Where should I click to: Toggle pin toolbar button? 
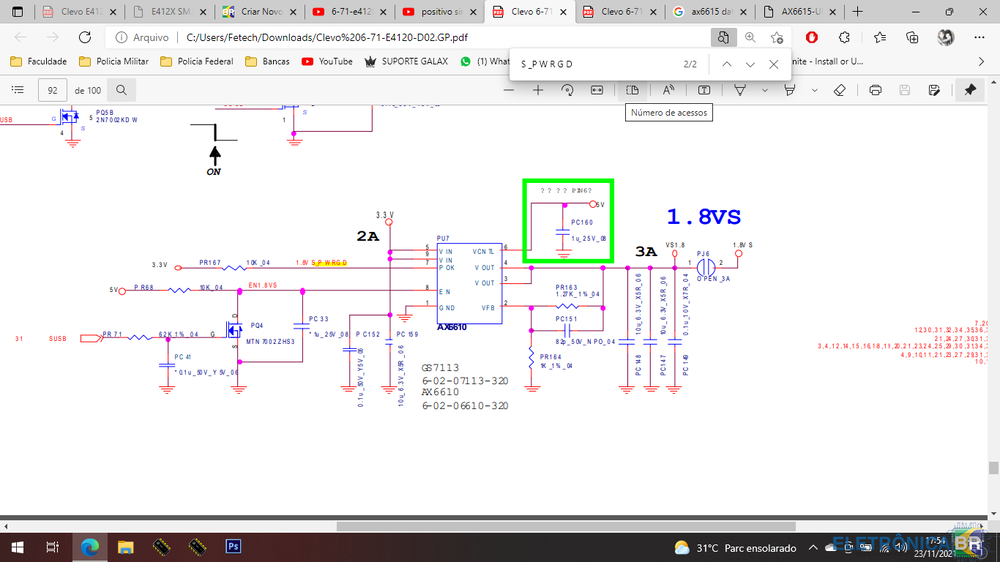[970, 90]
